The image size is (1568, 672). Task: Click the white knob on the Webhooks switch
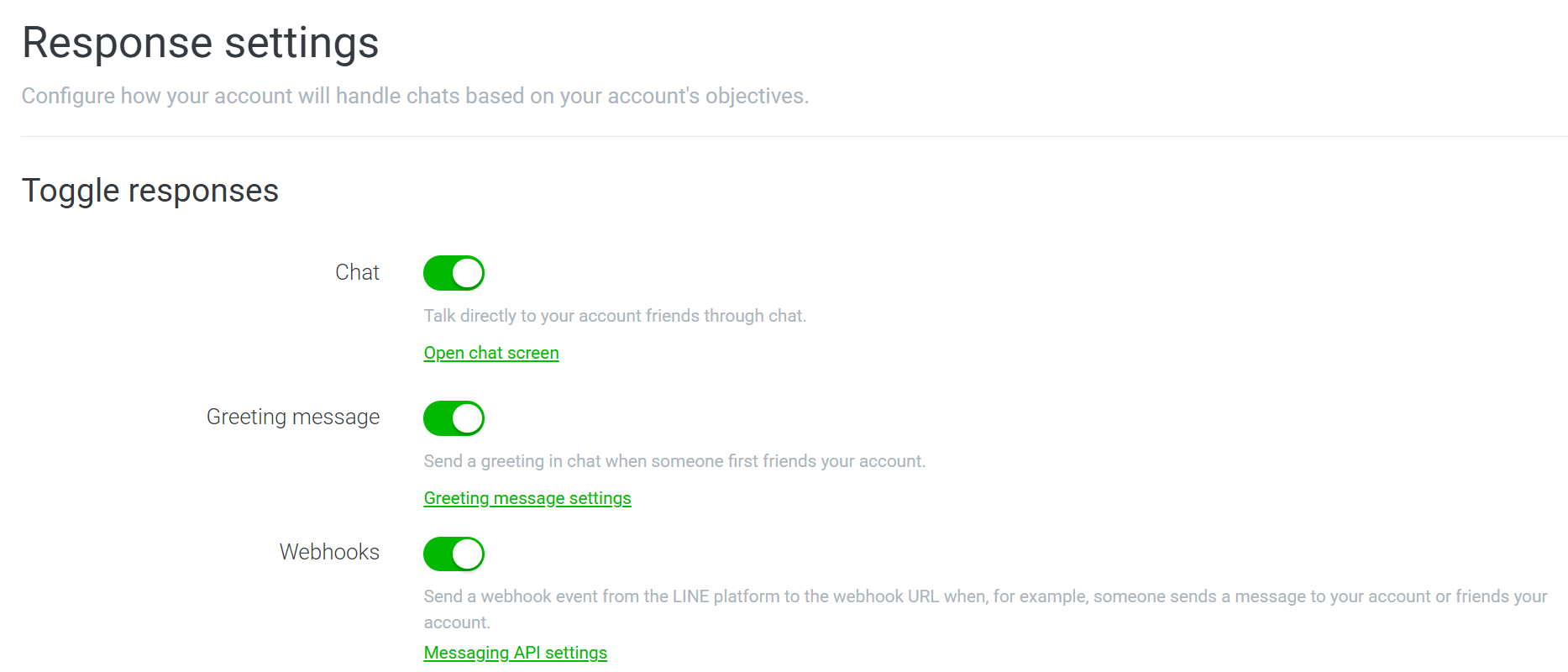[x=468, y=554]
